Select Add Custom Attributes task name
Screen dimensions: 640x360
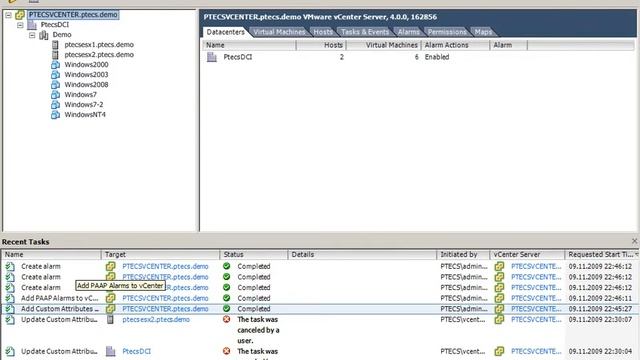tap(60, 309)
